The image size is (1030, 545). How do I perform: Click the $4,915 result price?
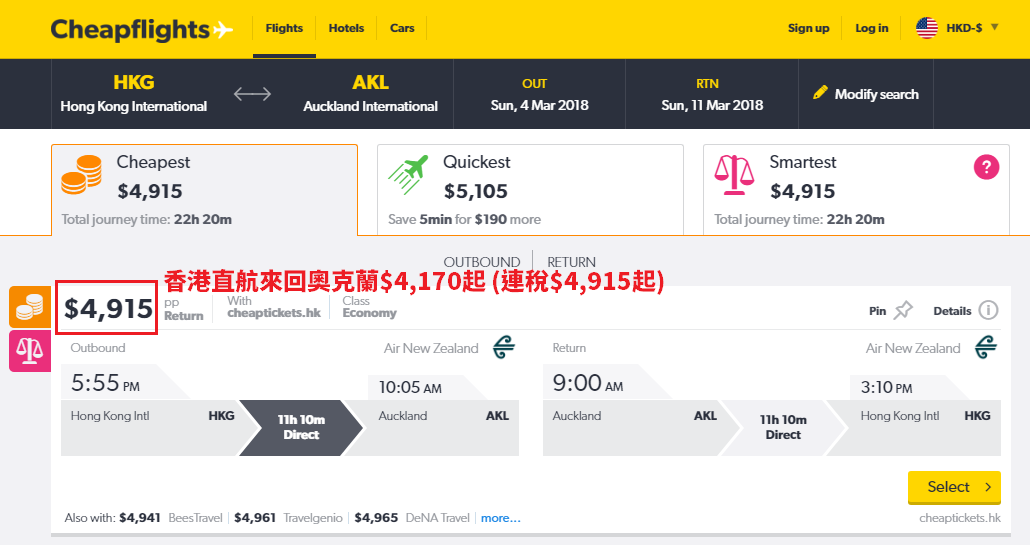[108, 308]
